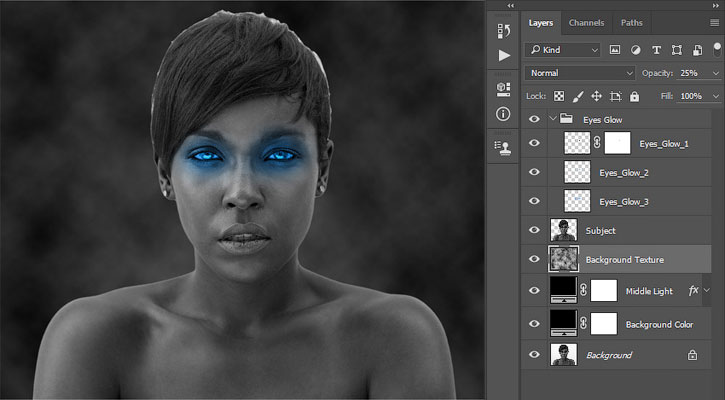Switch to the Paths tab
Image resolution: width=725 pixels, height=400 pixels.
click(x=632, y=23)
